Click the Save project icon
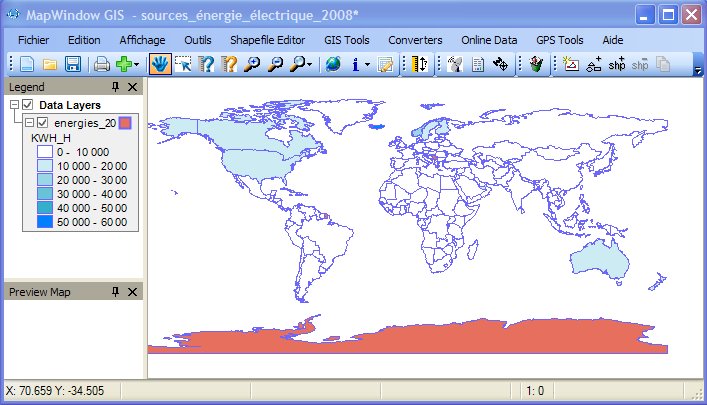707x405 pixels. click(72, 65)
